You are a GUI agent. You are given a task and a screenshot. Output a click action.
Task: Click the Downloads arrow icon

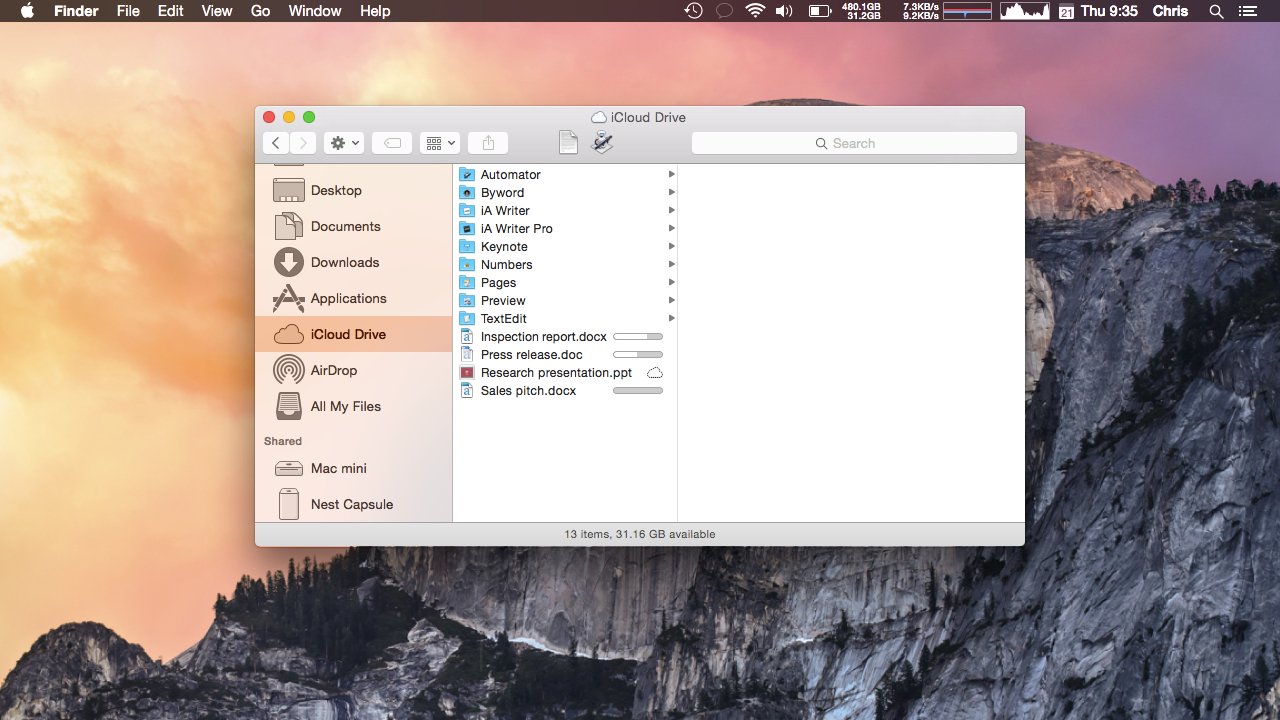(289, 262)
